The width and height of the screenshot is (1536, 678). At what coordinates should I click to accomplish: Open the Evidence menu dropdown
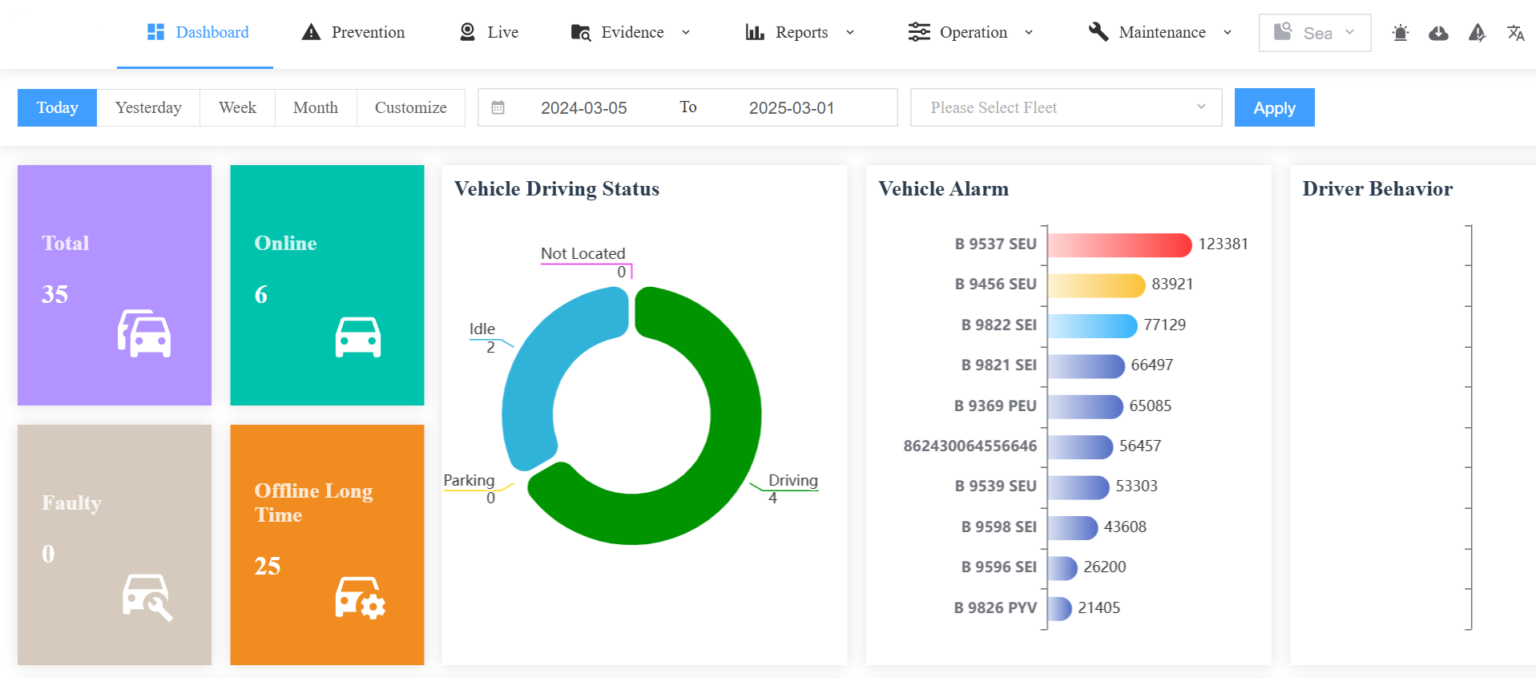(631, 32)
